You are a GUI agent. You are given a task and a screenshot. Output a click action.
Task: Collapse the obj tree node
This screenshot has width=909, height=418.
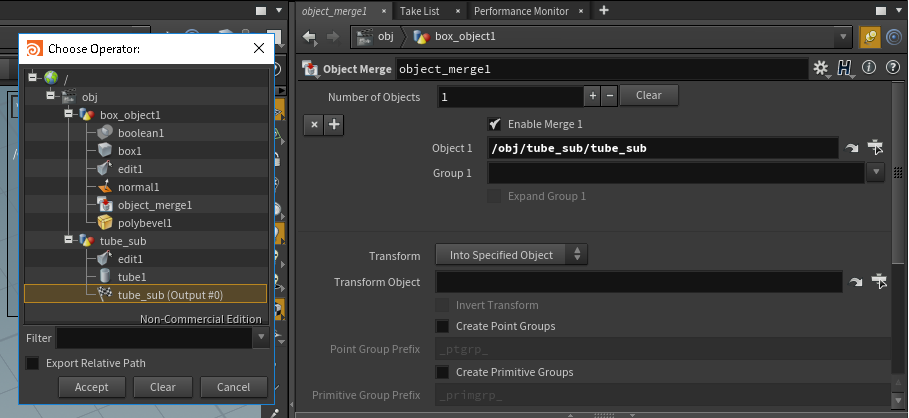[50, 95]
